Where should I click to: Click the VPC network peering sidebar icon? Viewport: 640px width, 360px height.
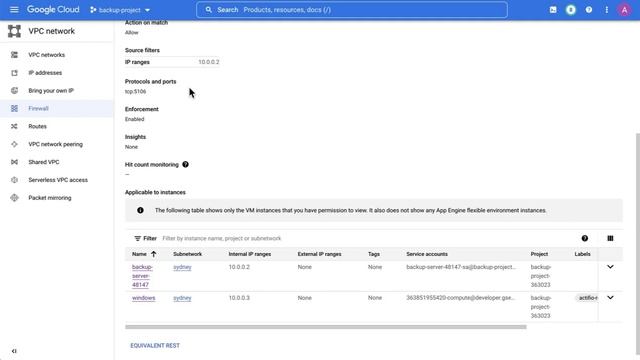(14, 144)
